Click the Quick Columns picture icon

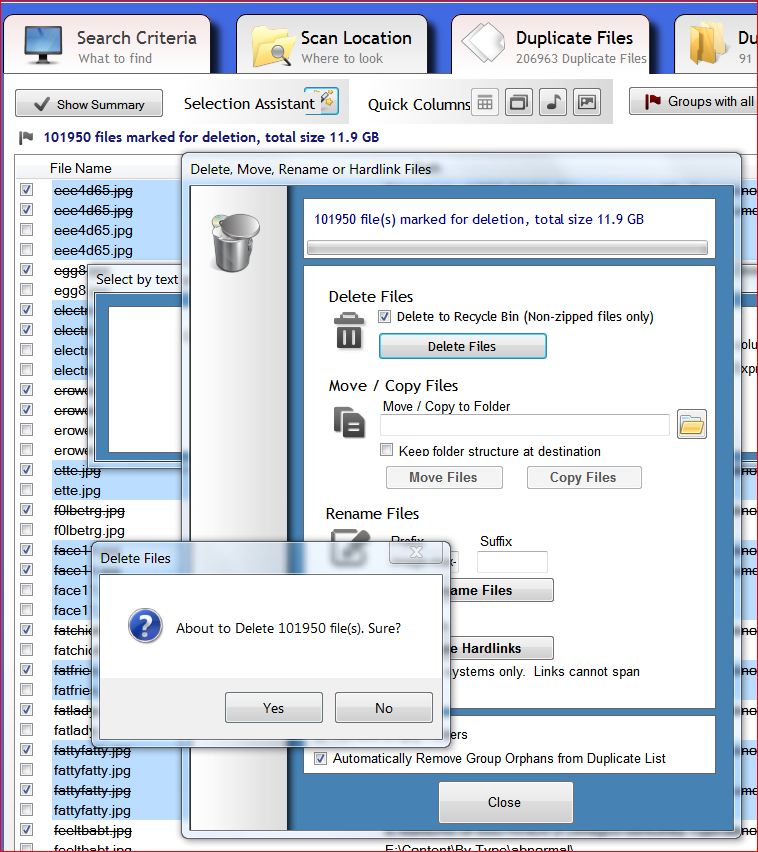tap(586, 102)
